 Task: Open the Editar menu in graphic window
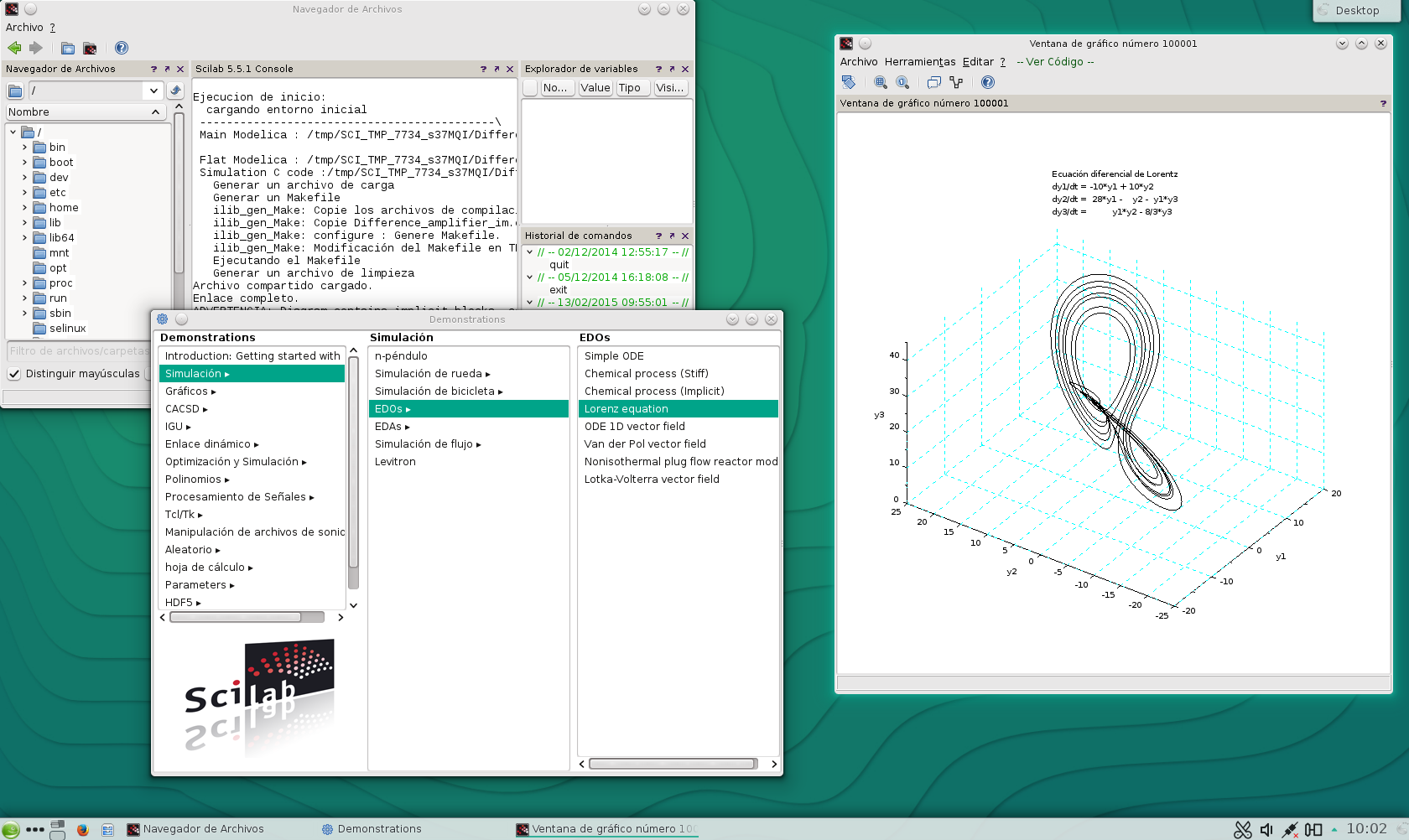977,62
